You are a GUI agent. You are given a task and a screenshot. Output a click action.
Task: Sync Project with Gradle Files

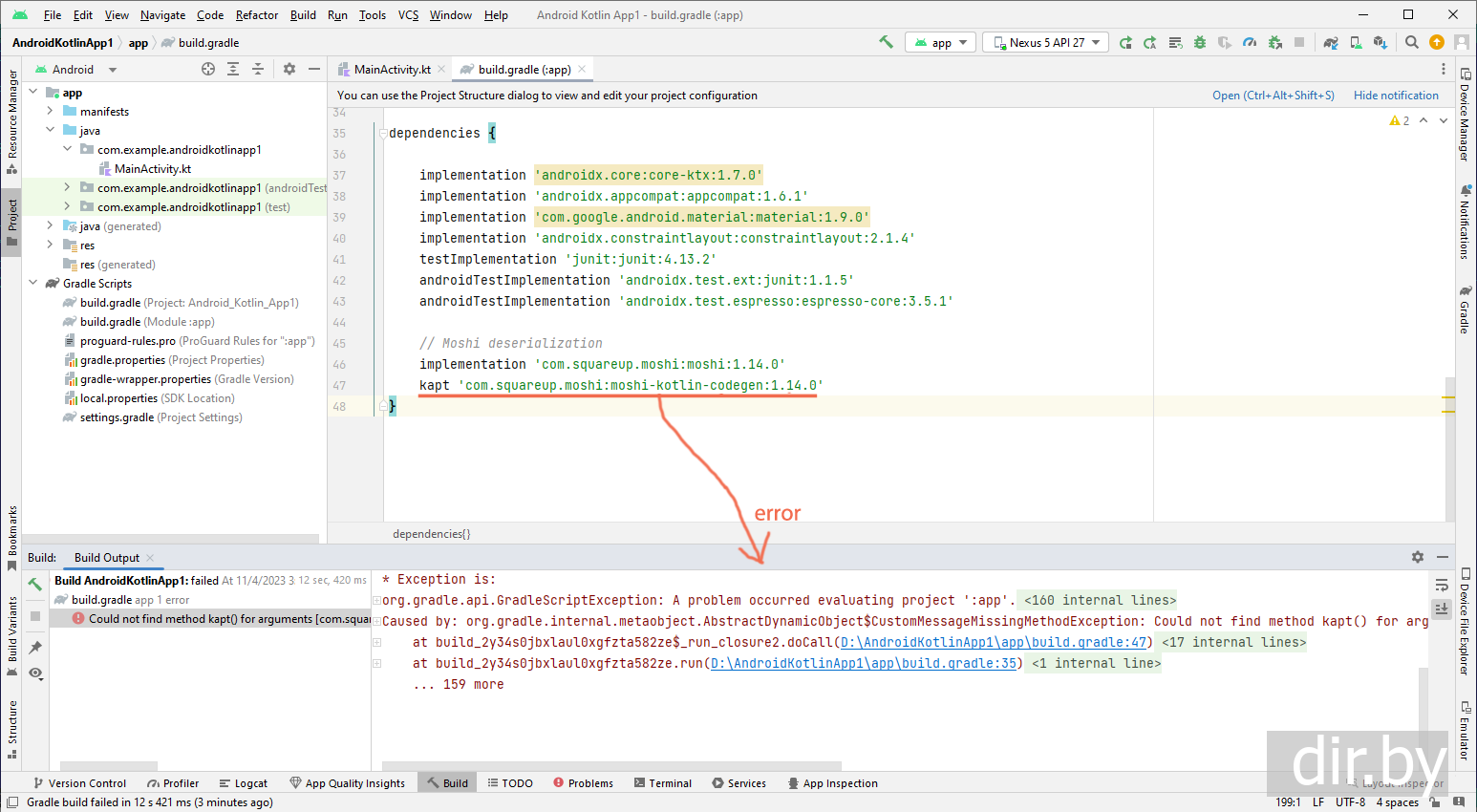pos(1330,43)
